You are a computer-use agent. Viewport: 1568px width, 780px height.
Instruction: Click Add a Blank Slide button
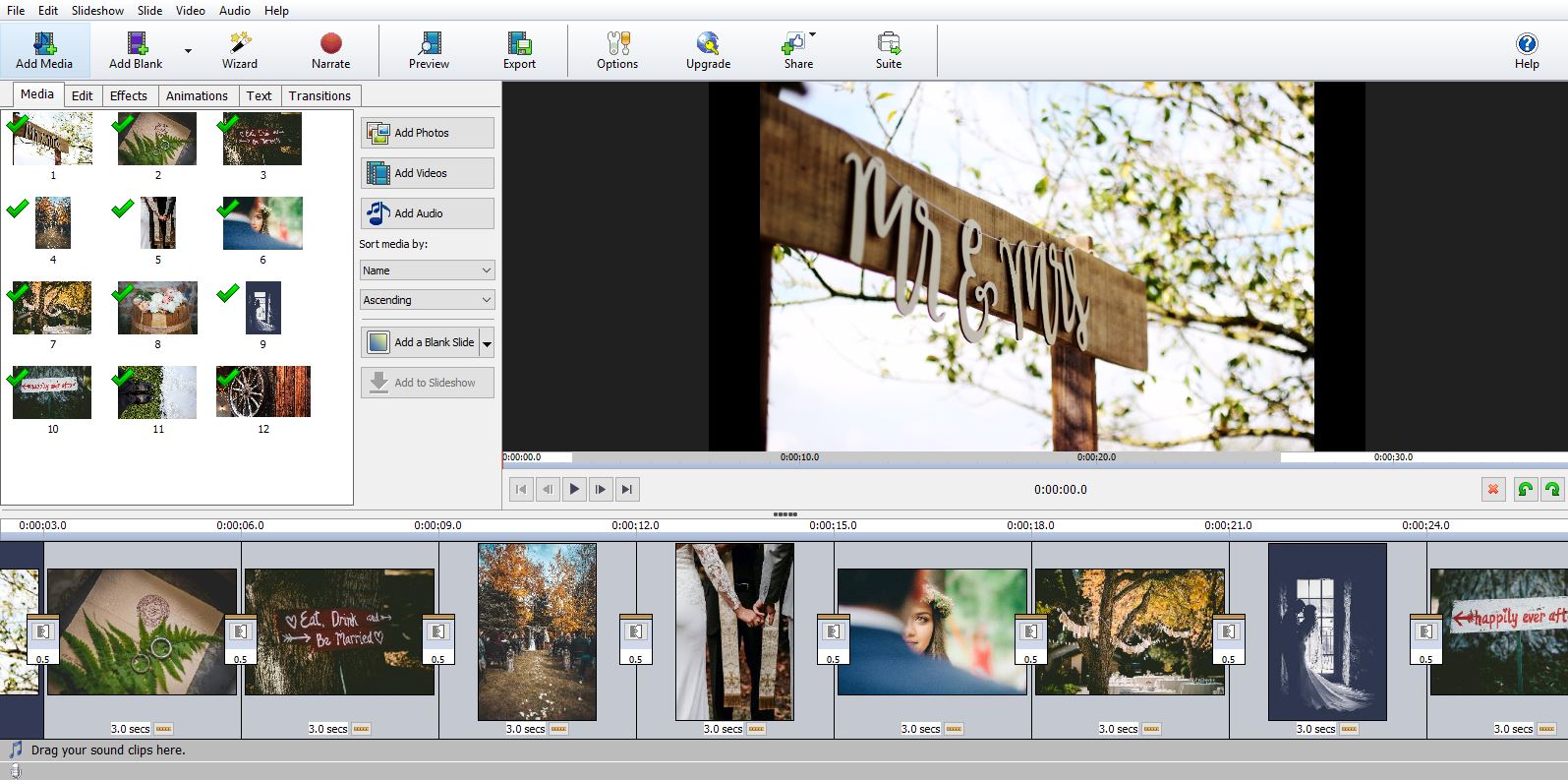(x=420, y=342)
